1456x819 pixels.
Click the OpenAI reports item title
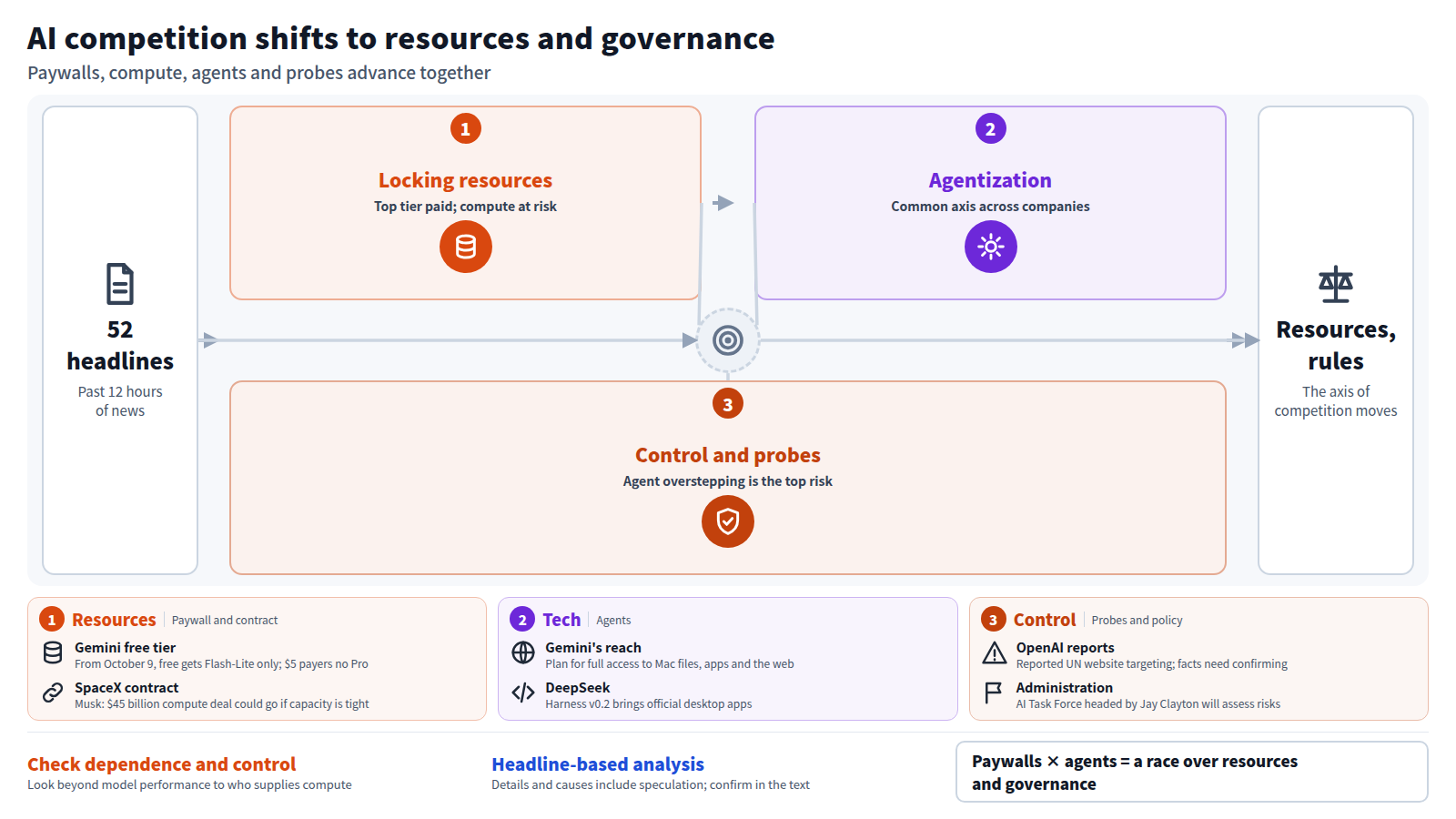point(1066,648)
